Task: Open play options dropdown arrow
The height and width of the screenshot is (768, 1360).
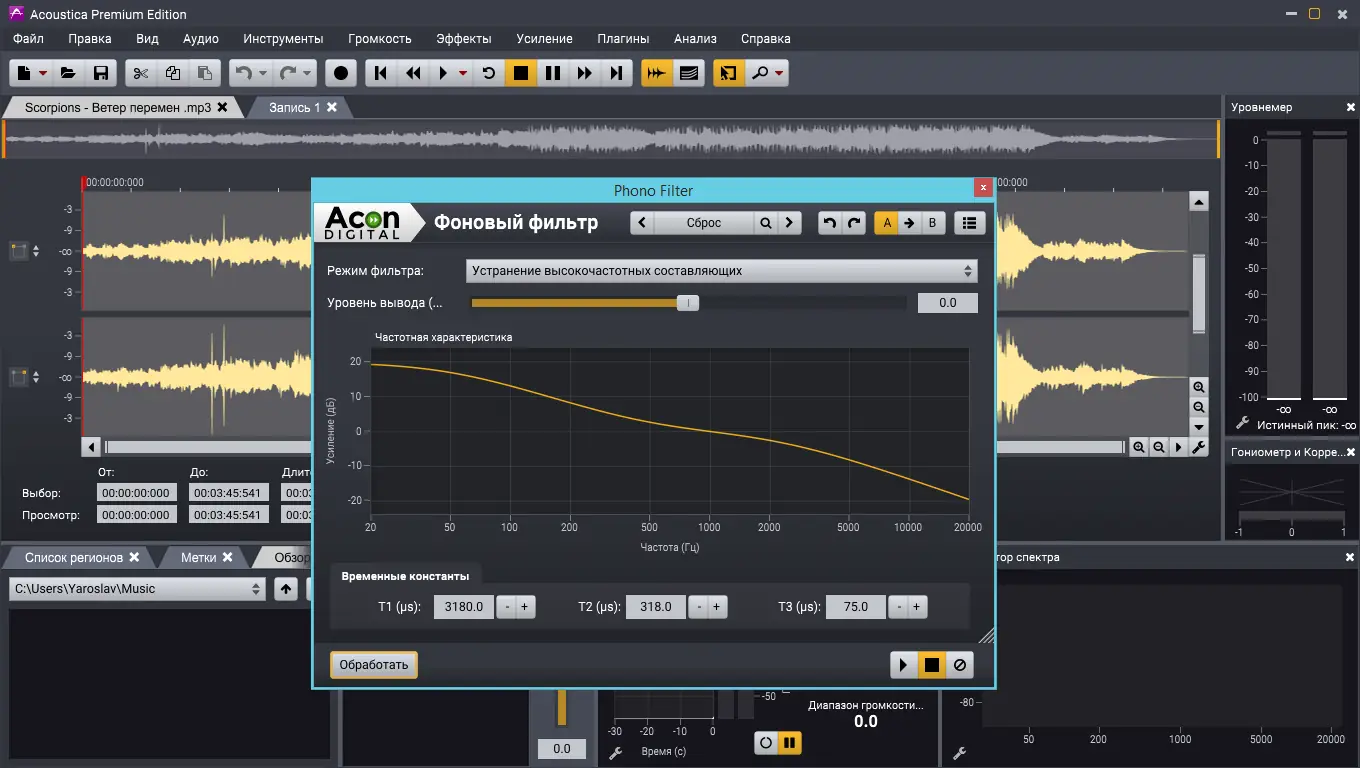Action: pos(463,73)
